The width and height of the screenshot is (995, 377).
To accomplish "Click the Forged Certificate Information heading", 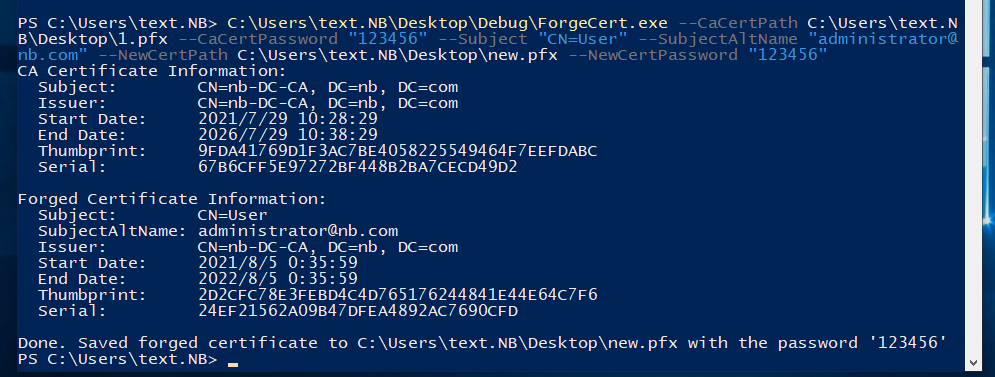I will coord(173,199).
